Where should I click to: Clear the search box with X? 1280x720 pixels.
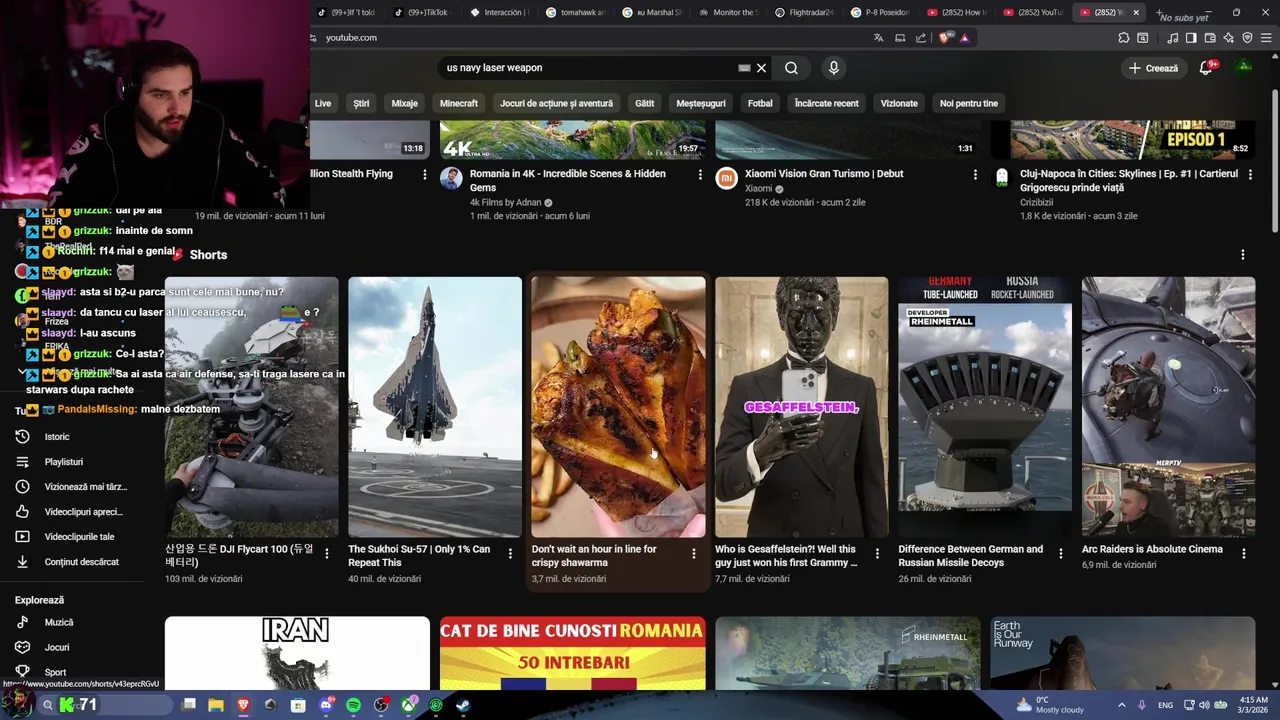[761, 68]
